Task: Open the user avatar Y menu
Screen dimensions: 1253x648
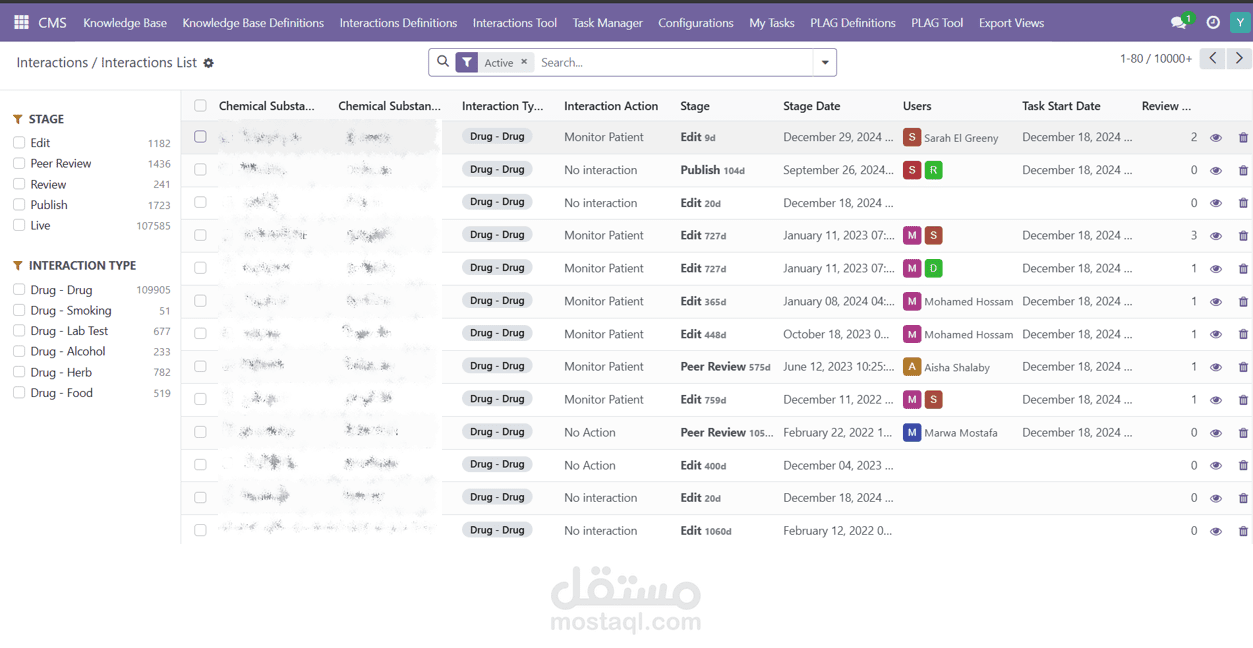Action: point(1240,22)
